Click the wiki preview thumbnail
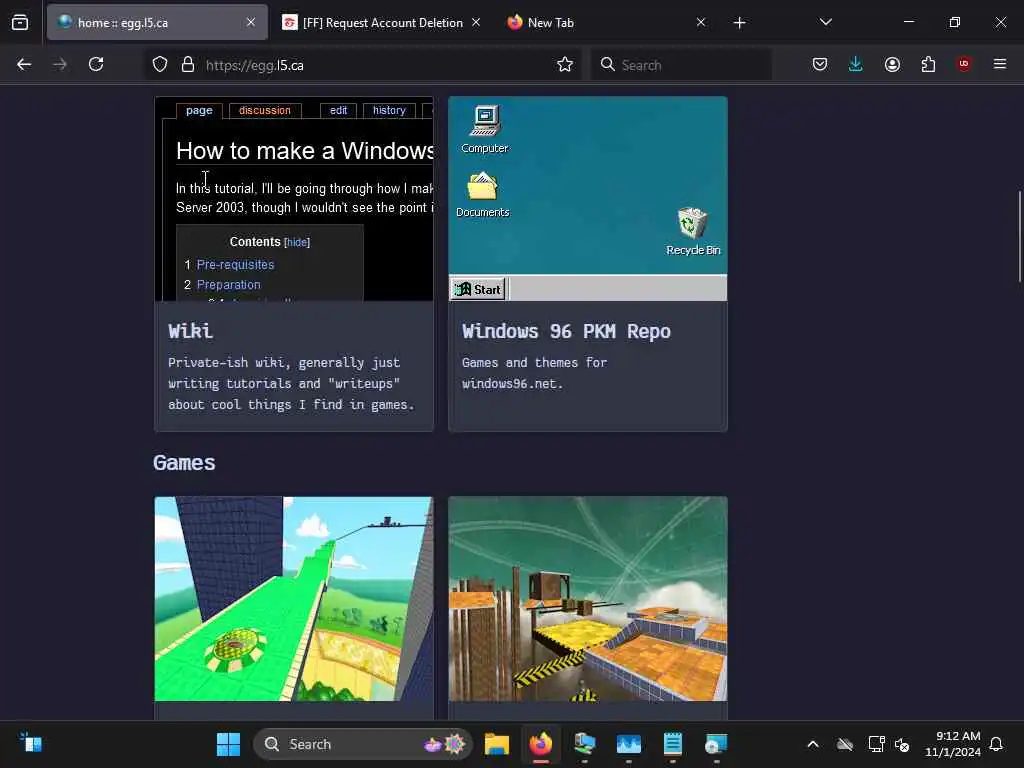This screenshot has height=768, width=1024. [294, 199]
